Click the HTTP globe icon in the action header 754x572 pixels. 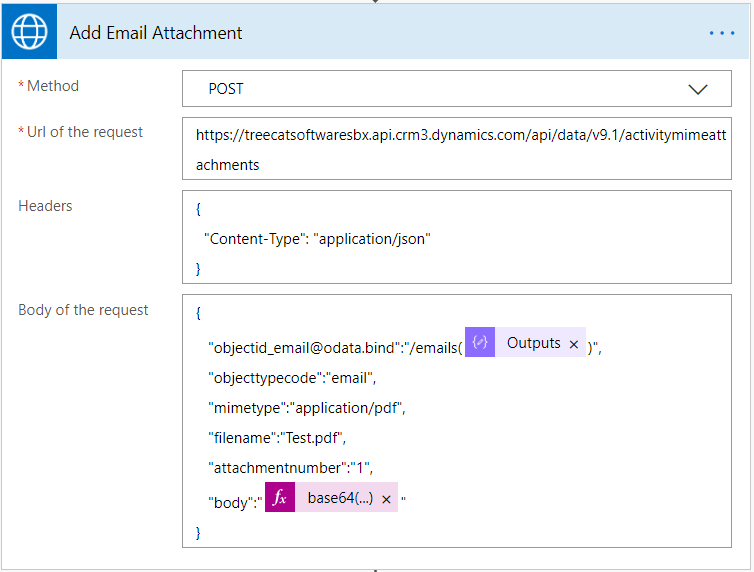click(x=29, y=32)
